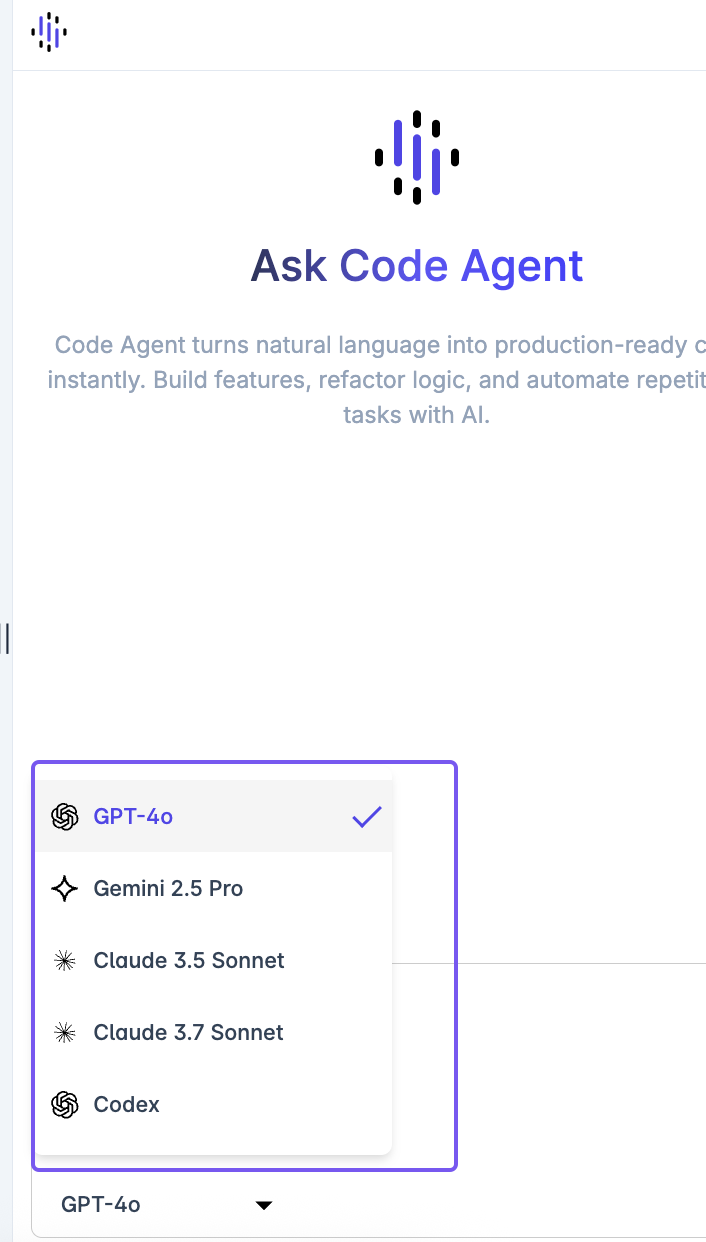
Task: Click the Gemini star icon
Action: tap(65, 889)
